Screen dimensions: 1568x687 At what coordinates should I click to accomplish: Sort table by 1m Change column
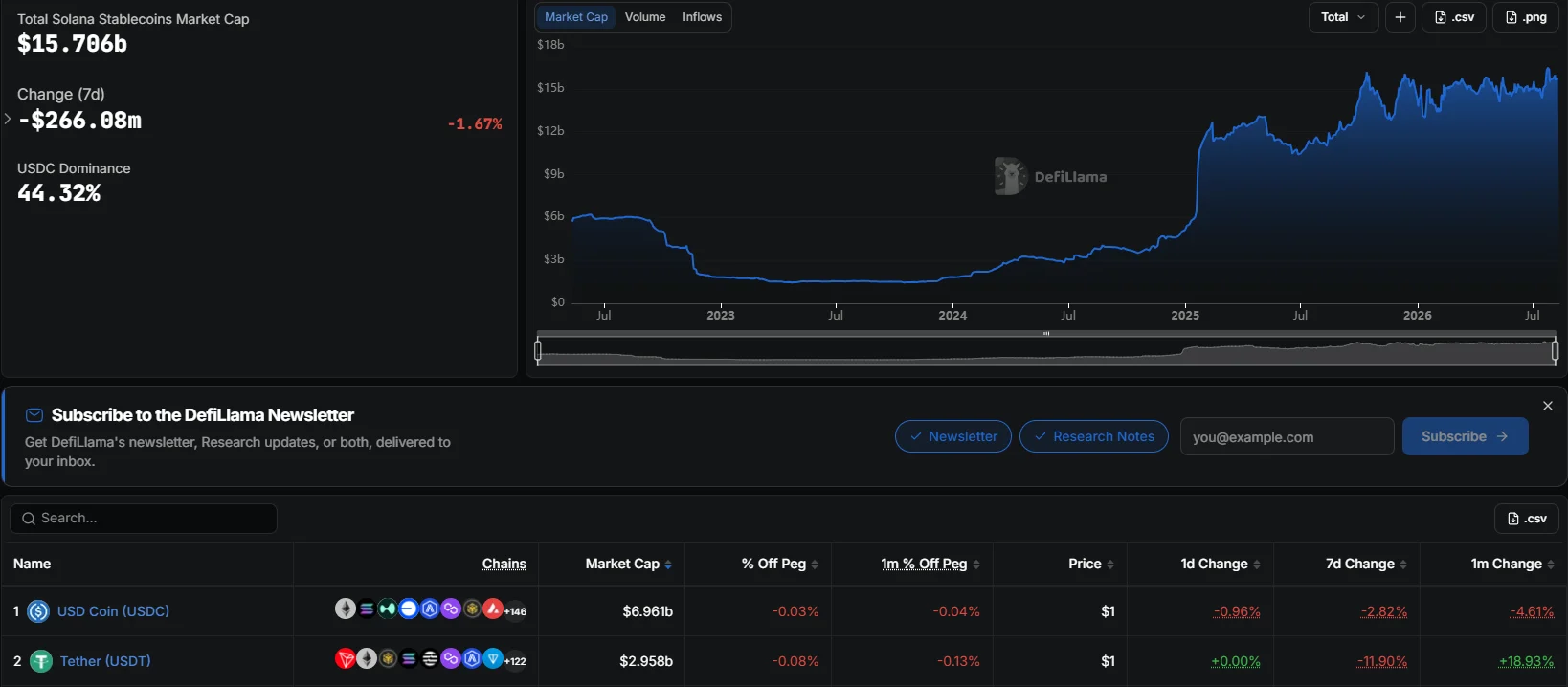point(1512,564)
